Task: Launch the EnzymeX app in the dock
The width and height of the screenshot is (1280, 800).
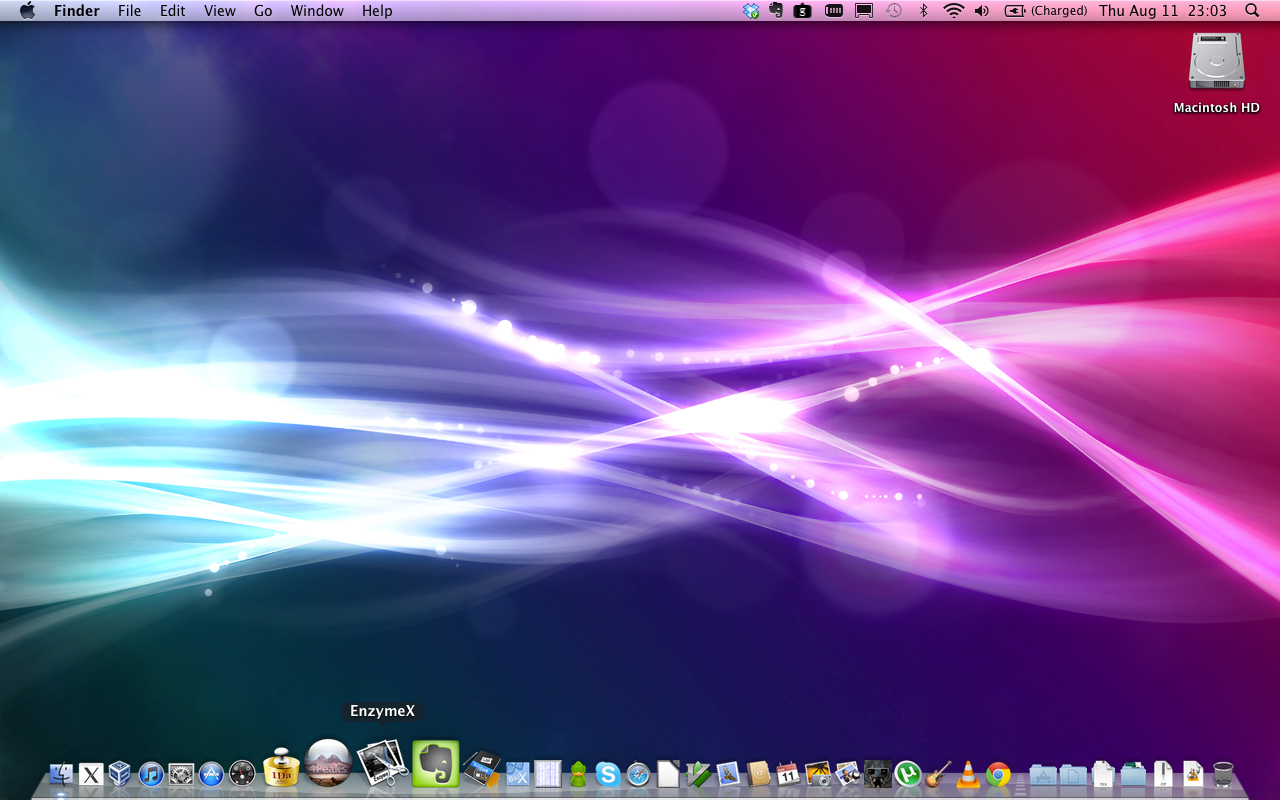Action: coord(381,765)
